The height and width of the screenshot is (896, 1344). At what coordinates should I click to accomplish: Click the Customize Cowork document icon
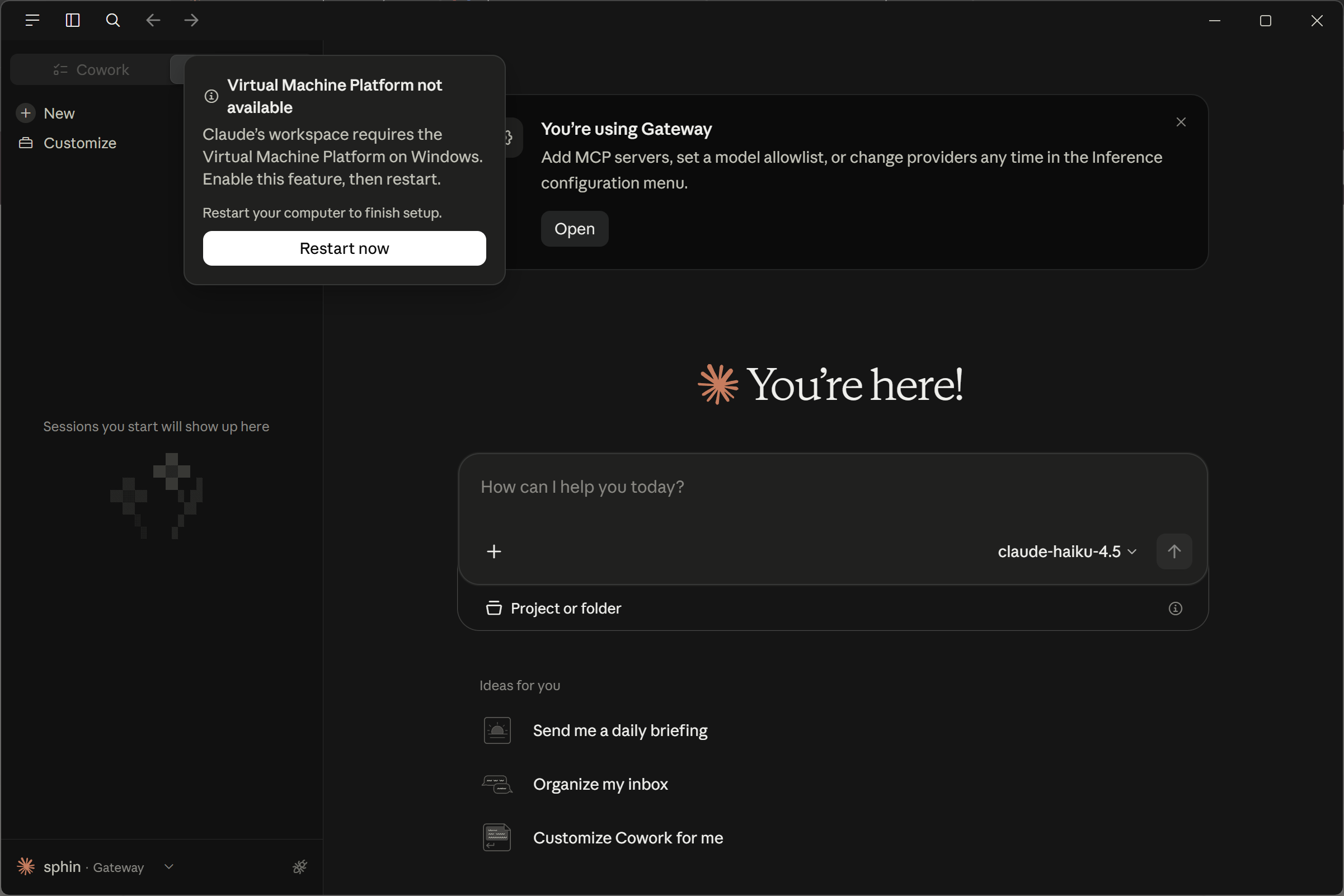(x=497, y=838)
